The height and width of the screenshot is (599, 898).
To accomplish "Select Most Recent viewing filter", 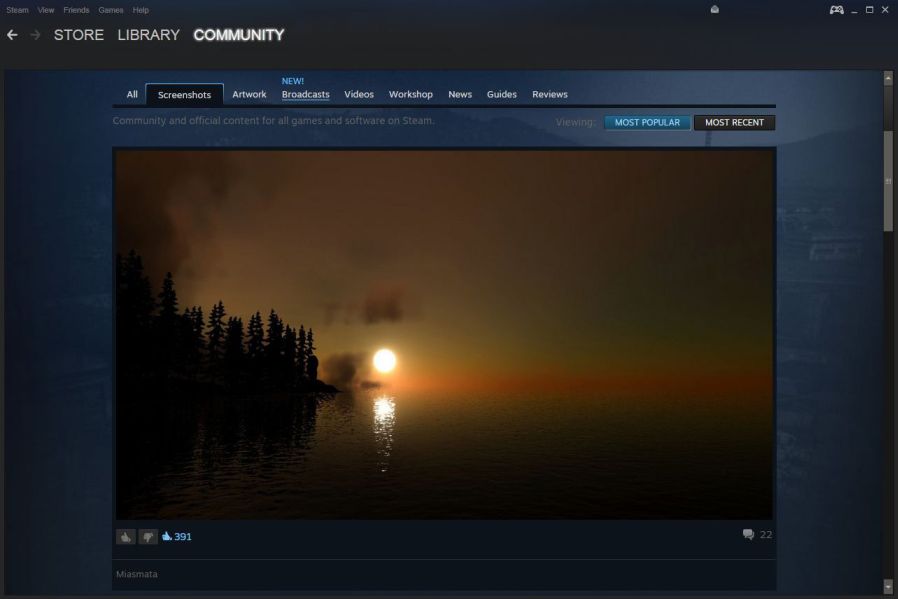I will click(x=734, y=123).
